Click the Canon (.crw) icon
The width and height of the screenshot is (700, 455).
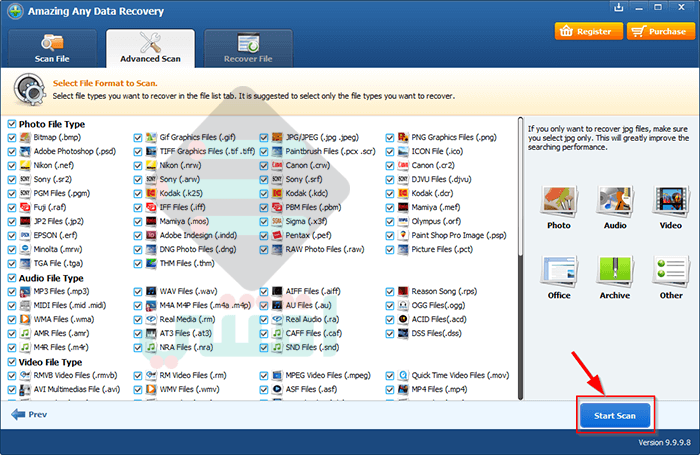point(277,166)
